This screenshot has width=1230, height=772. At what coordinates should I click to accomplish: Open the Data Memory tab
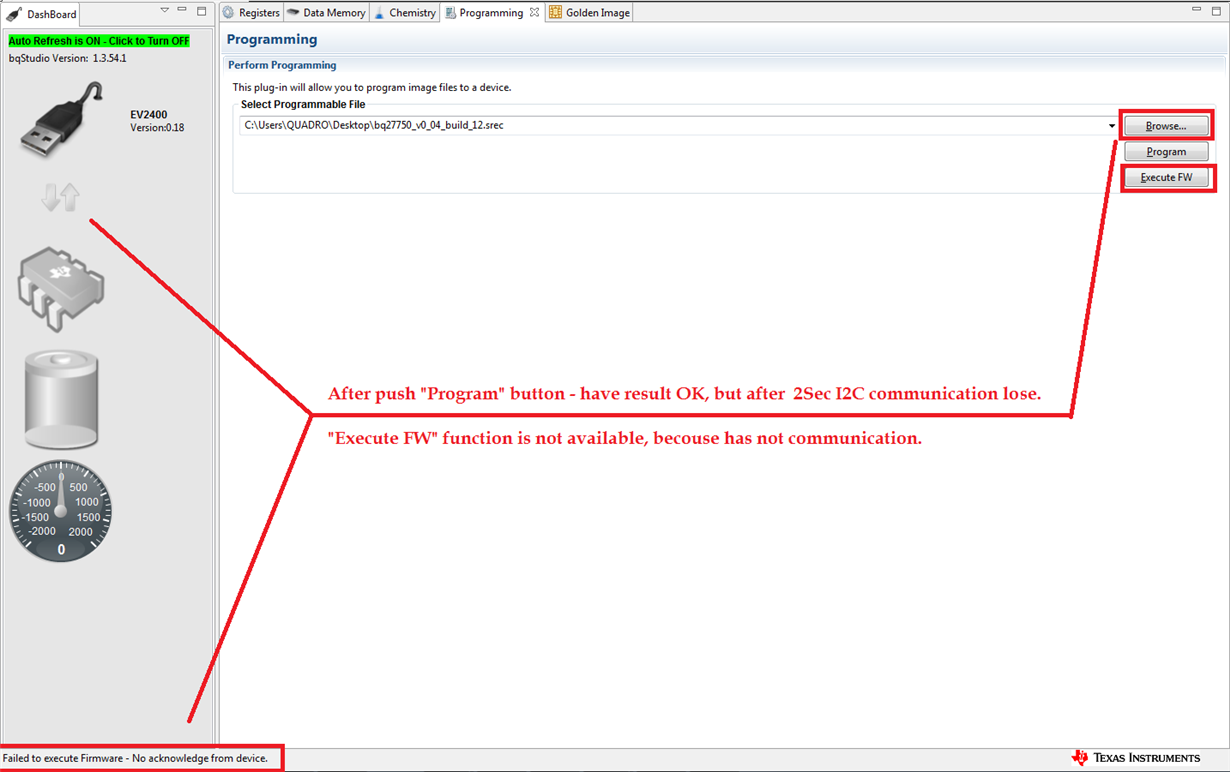tap(326, 13)
